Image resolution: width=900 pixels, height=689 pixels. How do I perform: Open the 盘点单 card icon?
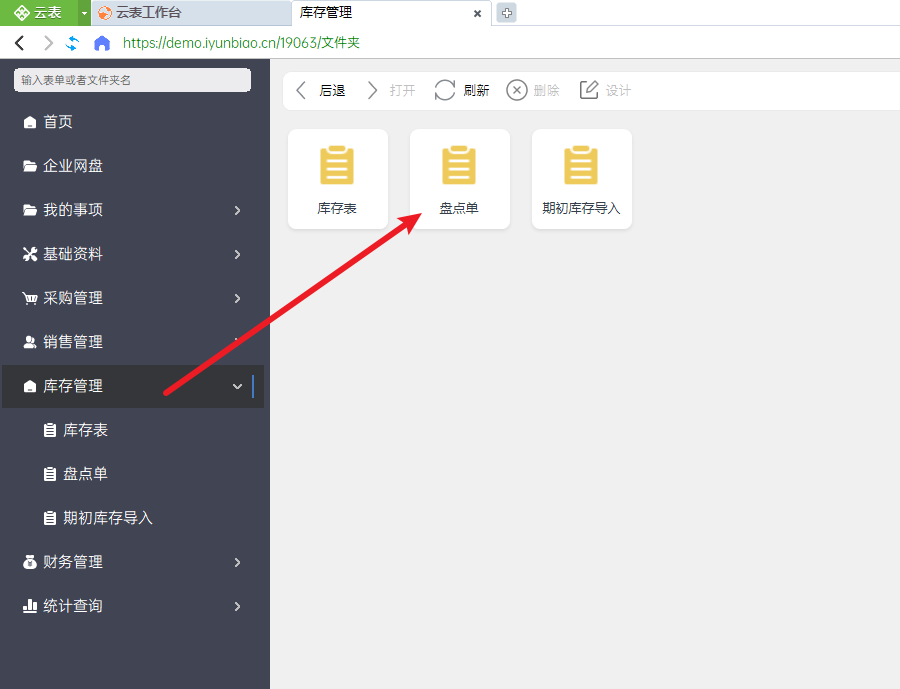point(459,165)
